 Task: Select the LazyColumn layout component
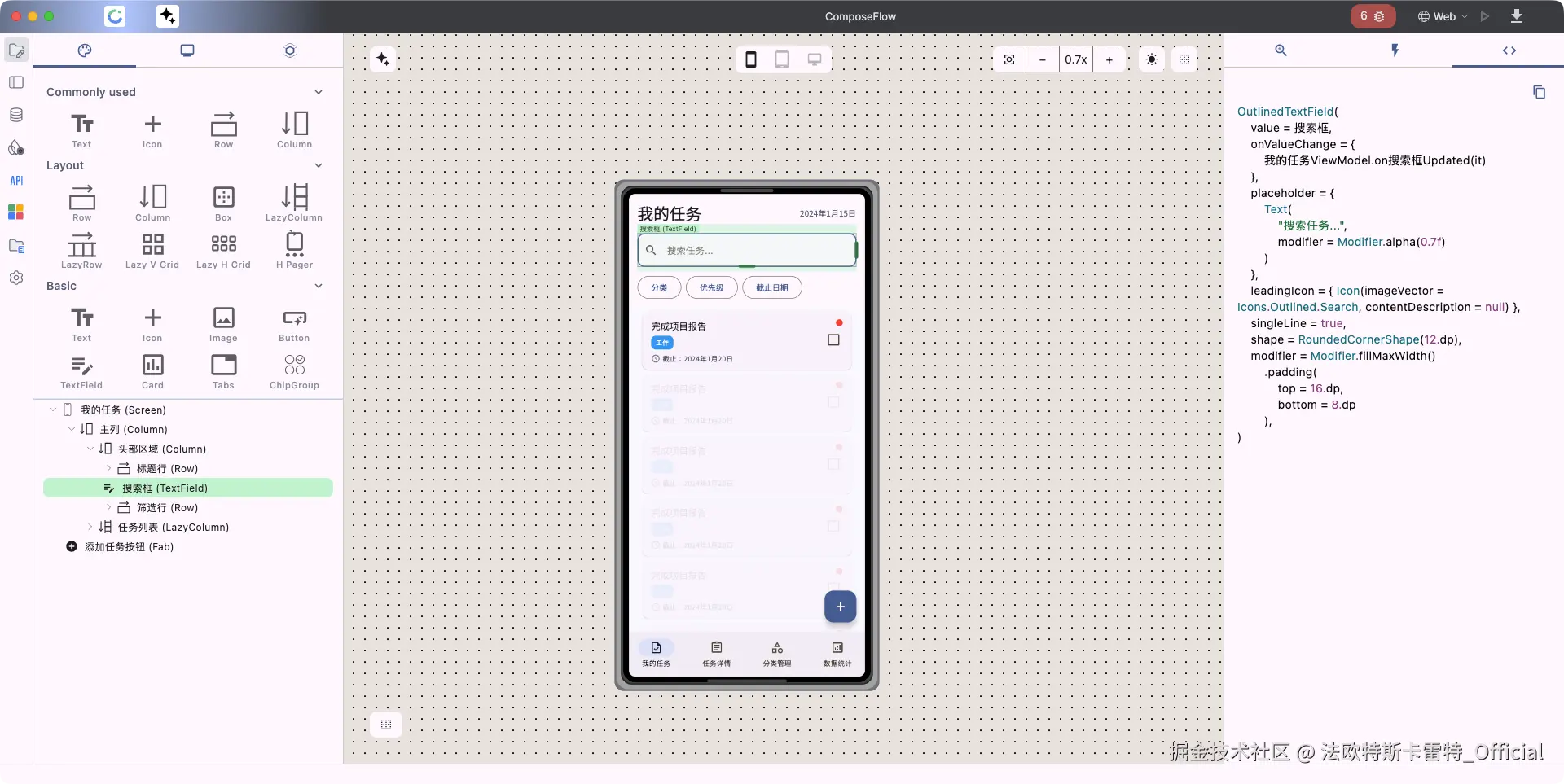294,204
